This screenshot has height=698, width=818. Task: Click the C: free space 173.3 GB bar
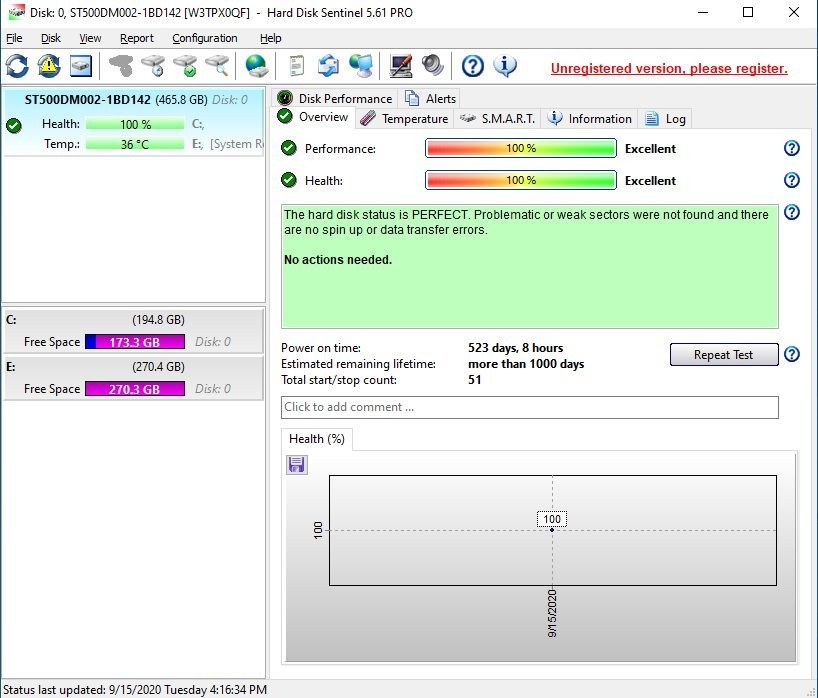coord(135,342)
